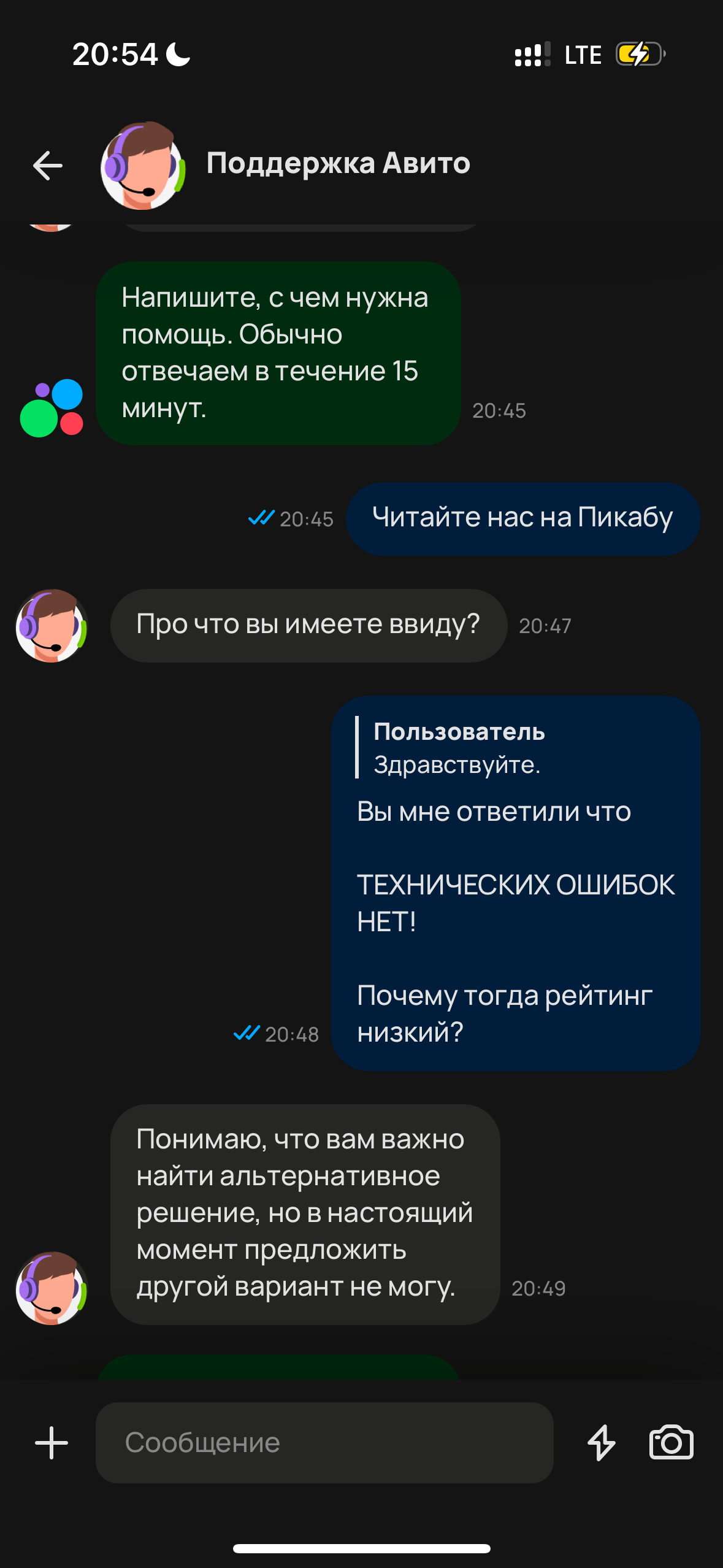Tap the Avito colored dots logo avatar
The height and width of the screenshot is (1568, 723).
point(52,408)
